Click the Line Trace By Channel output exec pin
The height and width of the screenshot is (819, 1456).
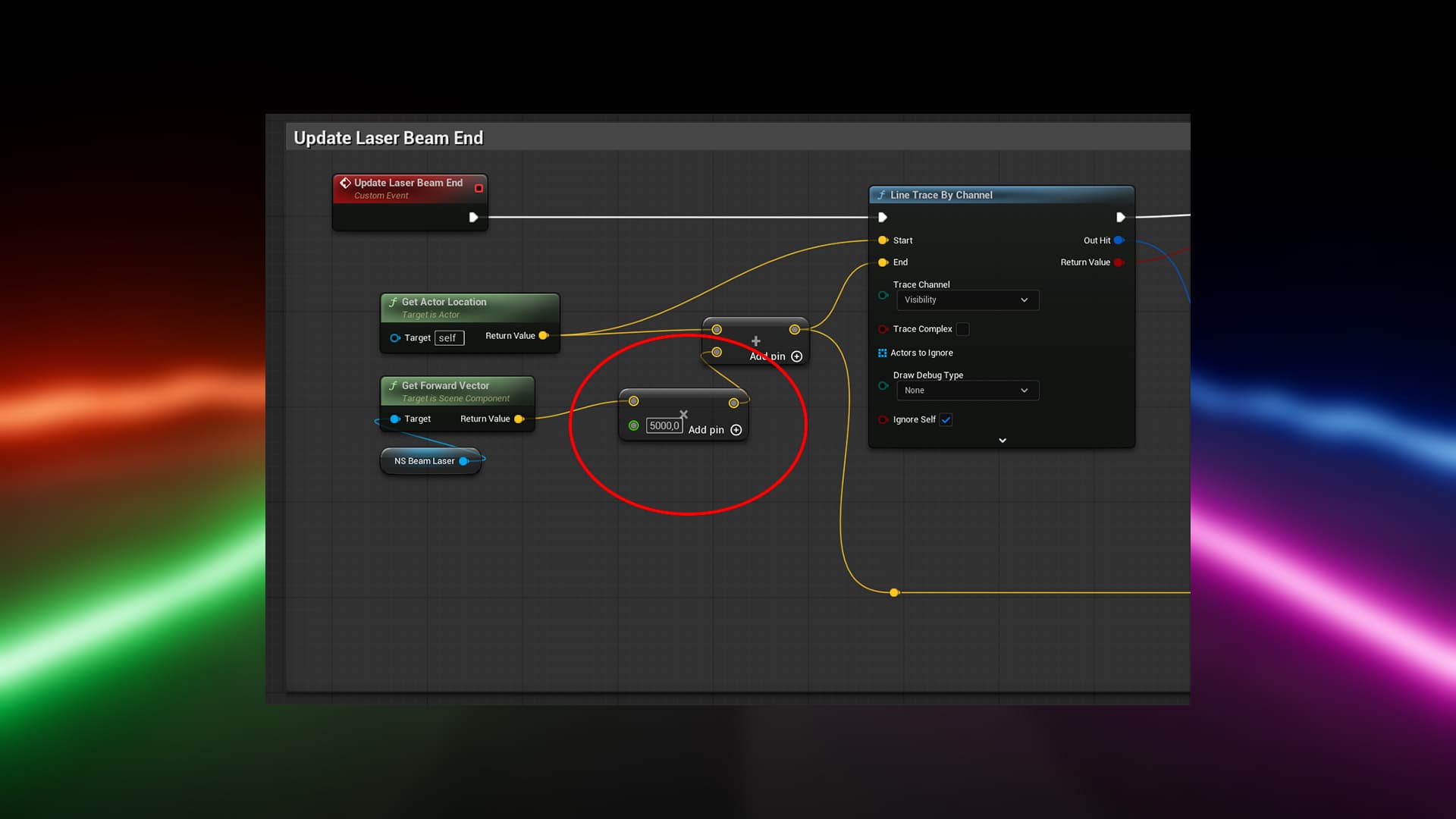(1121, 218)
